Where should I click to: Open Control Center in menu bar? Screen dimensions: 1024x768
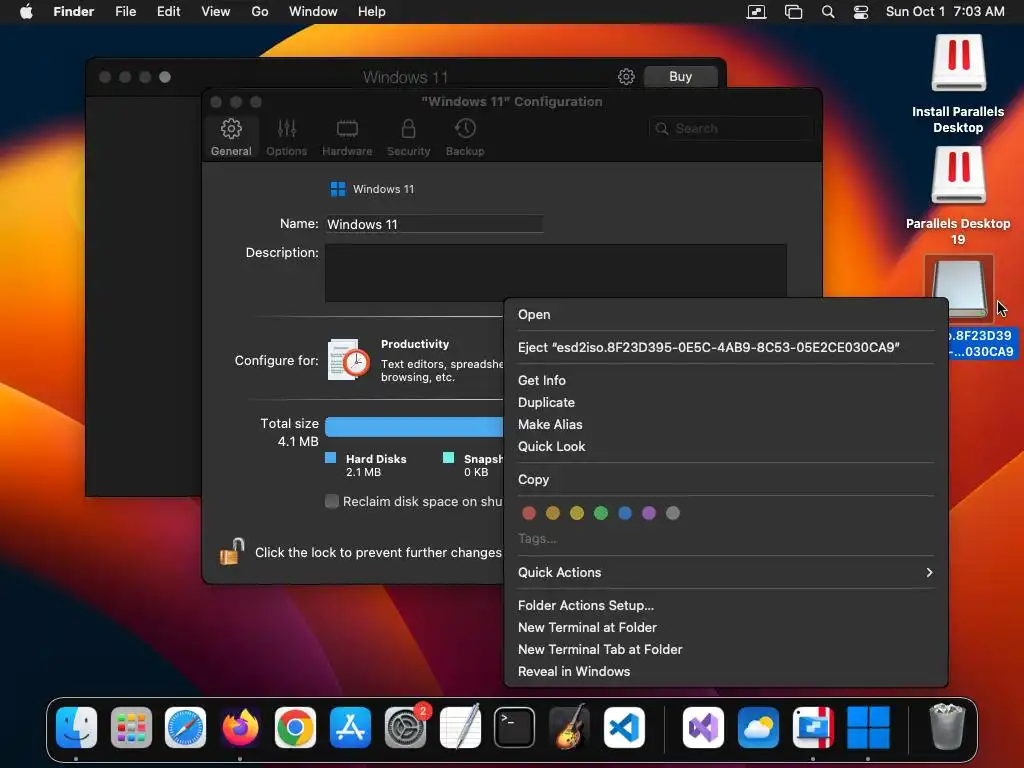pyautogui.click(x=861, y=12)
